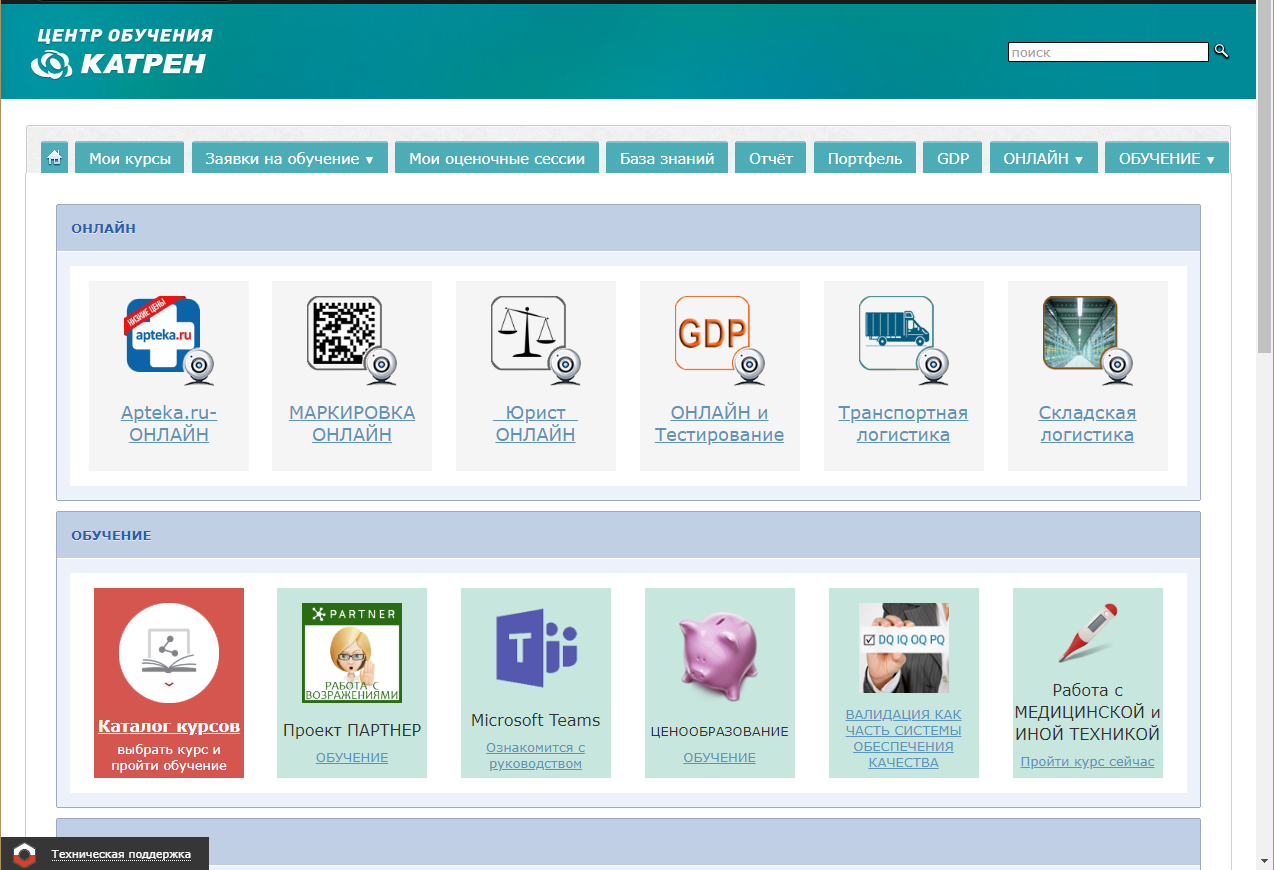Click the DQ IQ OQ PQ image

tap(904, 648)
